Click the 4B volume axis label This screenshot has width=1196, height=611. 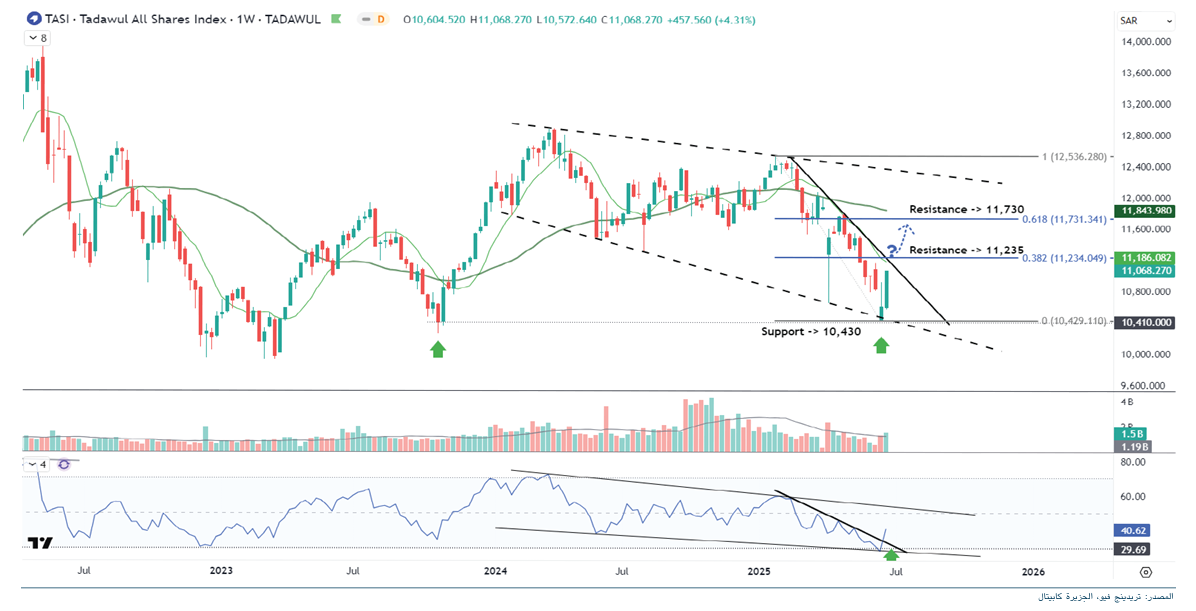(1127, 401)
